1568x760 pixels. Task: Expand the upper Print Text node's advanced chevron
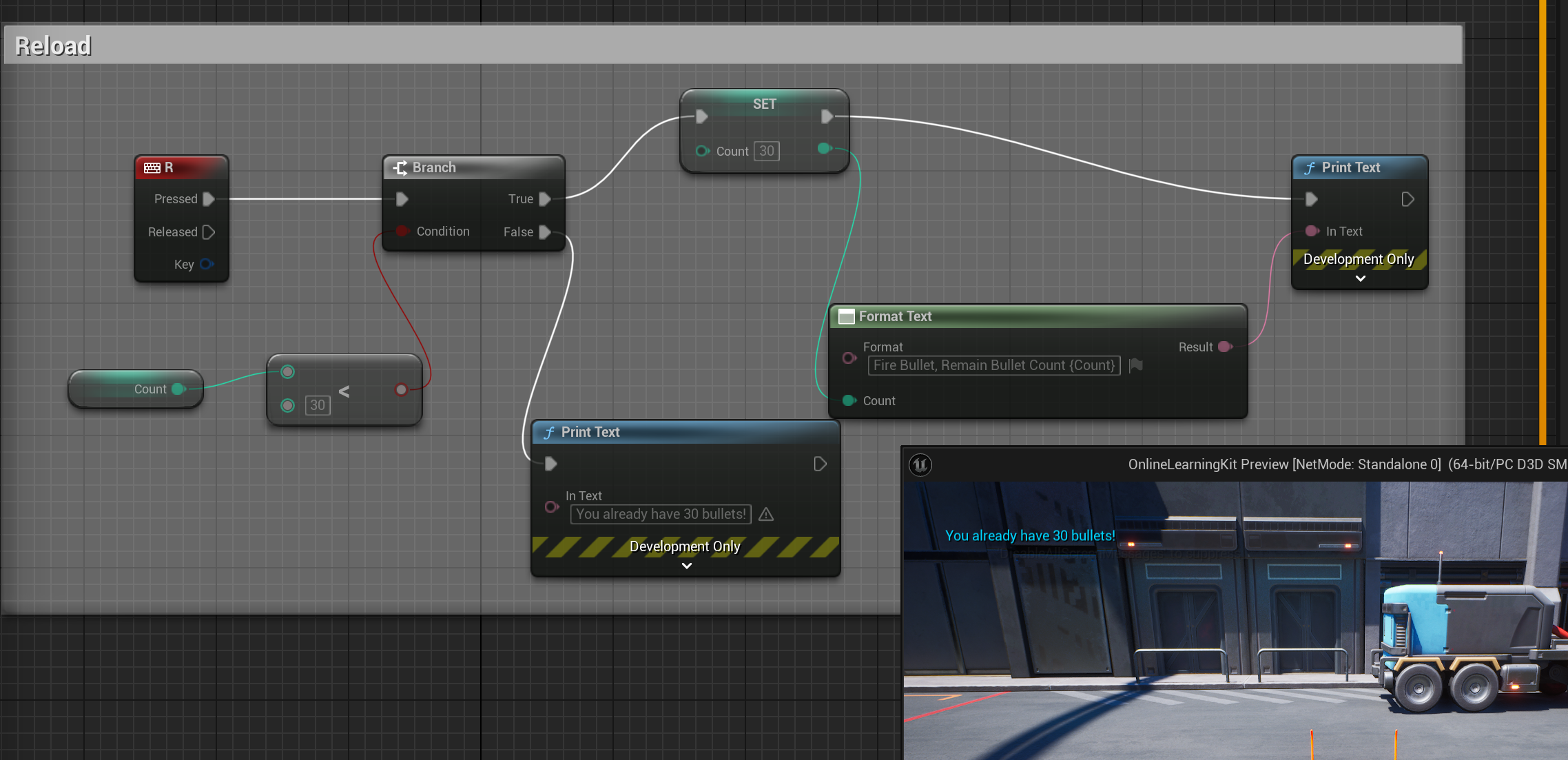pyautogui.click(x=1360, y=278)
